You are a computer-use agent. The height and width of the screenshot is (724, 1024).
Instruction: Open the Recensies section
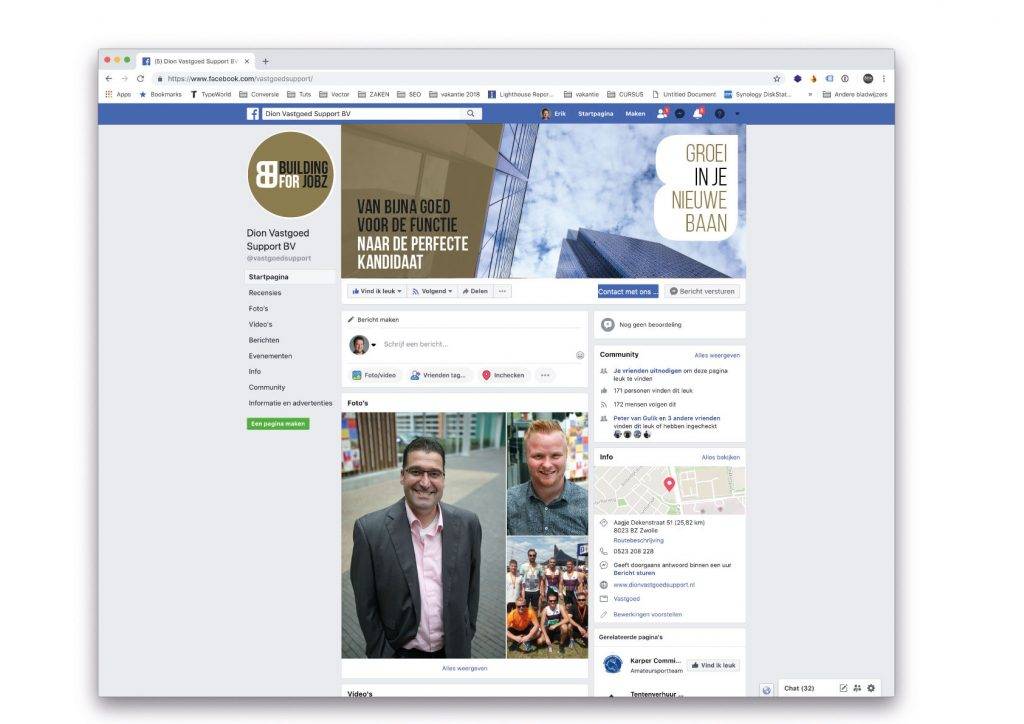click(264, 292)
